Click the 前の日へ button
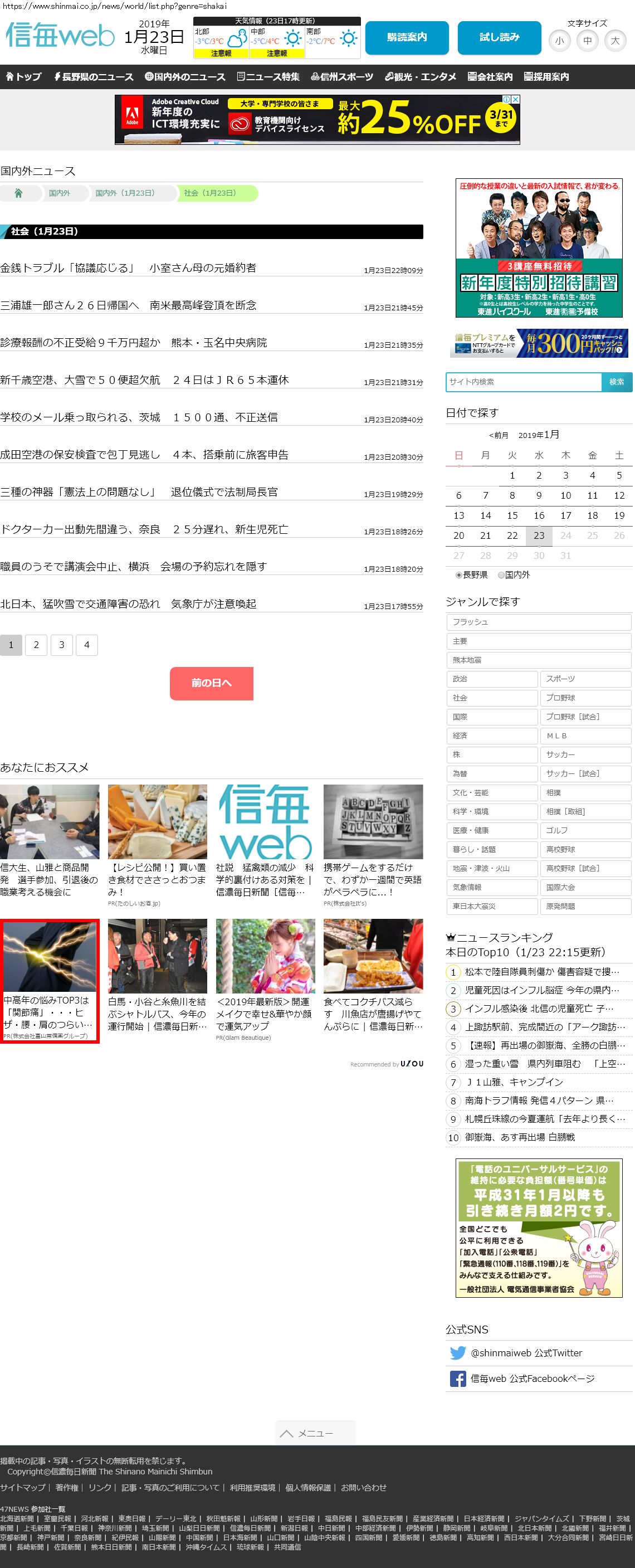The image size is (635, 1568). tap(211, 683)
